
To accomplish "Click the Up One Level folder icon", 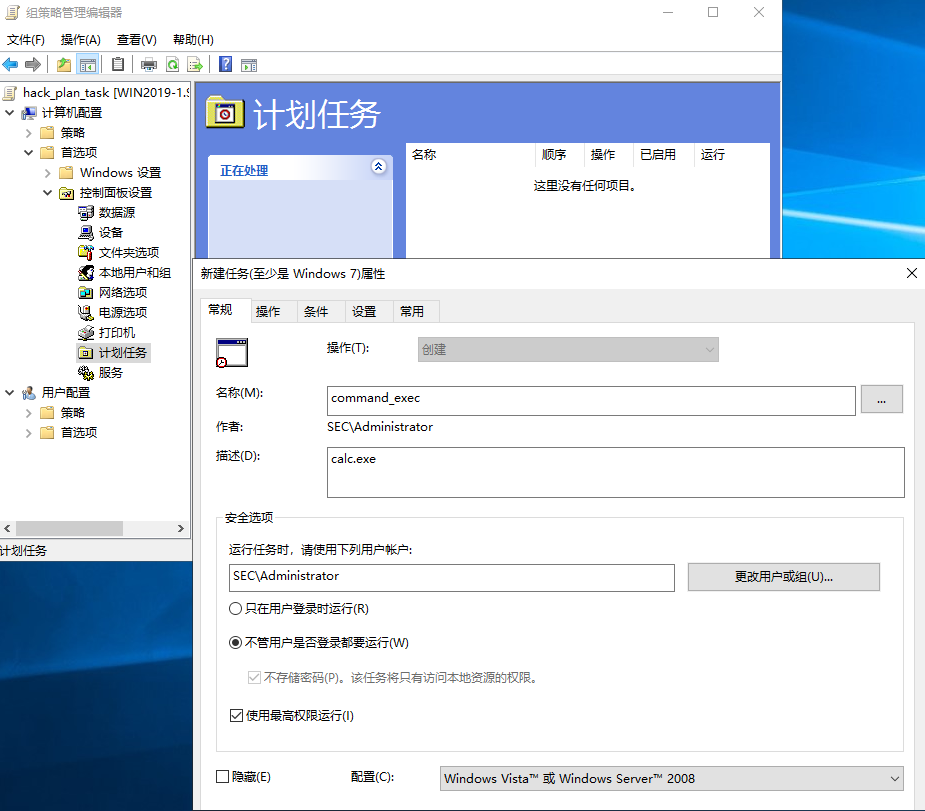I will 64,64.
